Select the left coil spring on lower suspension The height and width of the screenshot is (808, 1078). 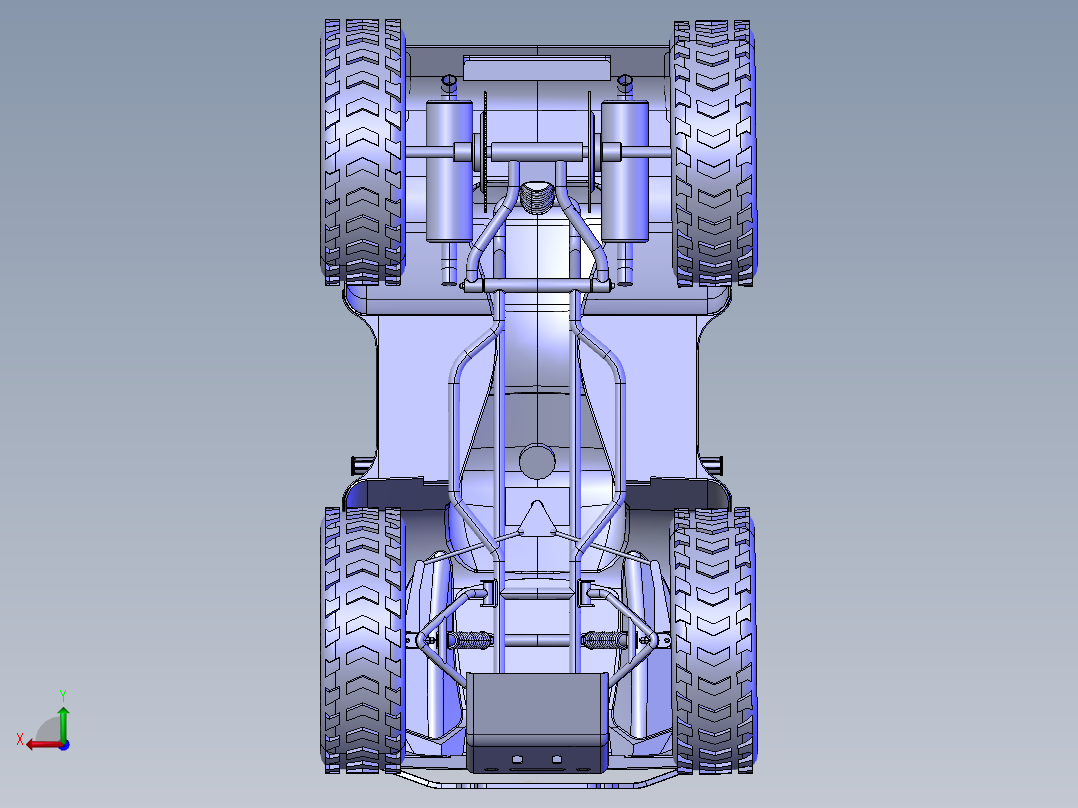pos(471,641)
